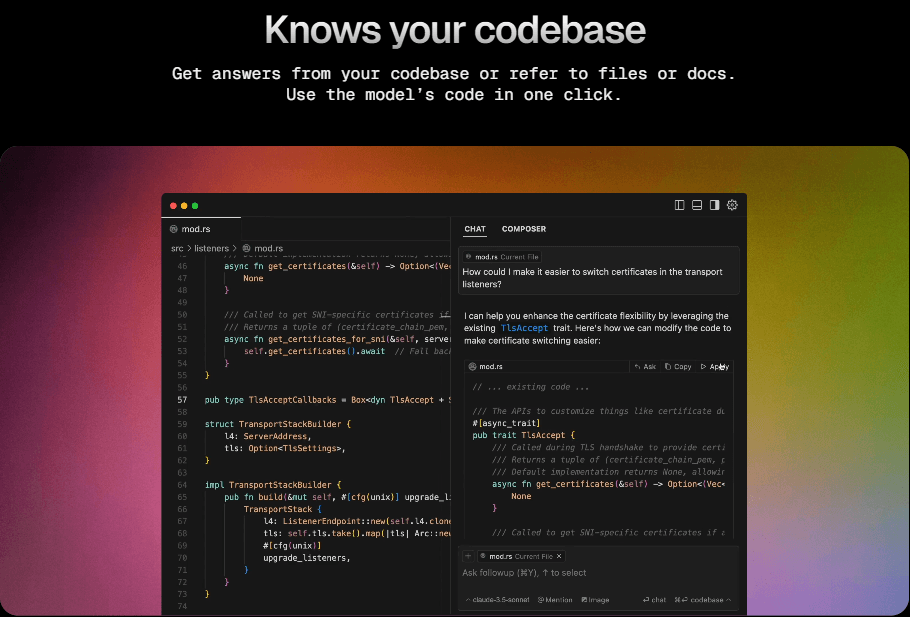Select the CHAT tab
Image resolution: width=910 pixels, height=617 pixels.
(x=475, y=229)
